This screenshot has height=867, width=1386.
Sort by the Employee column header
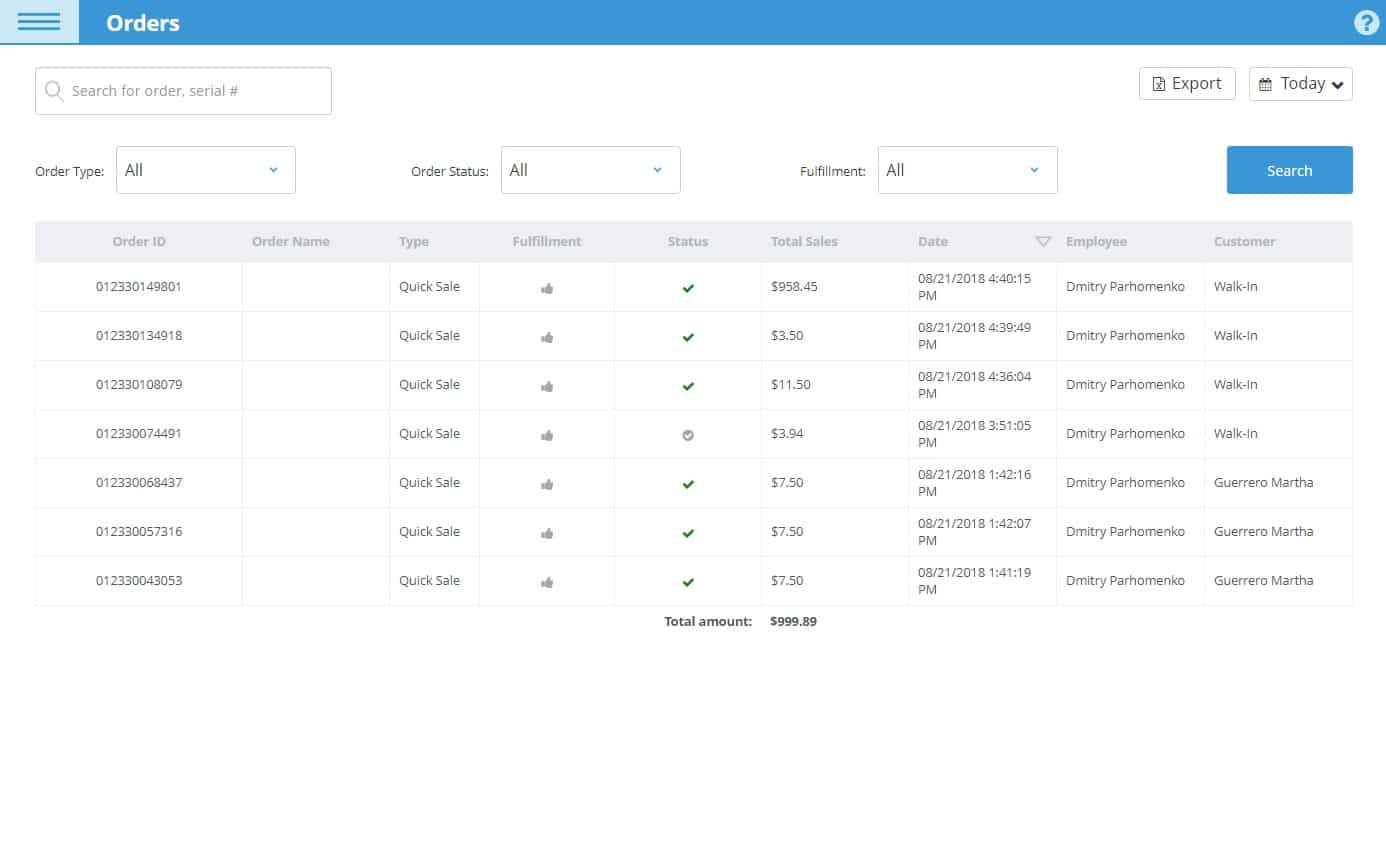(x=1096, y=241)
